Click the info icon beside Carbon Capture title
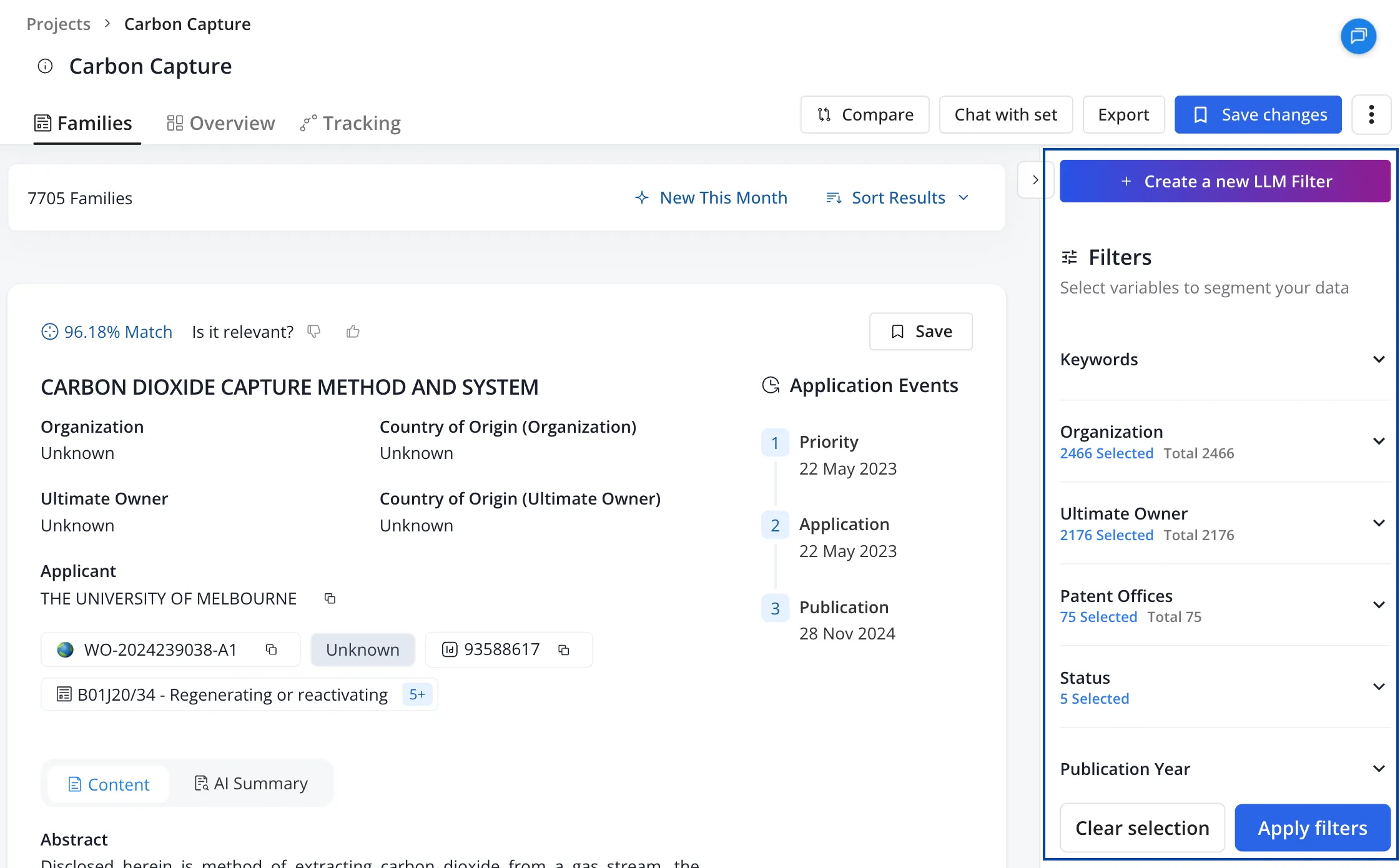This screenshot has width=1400, height=868. click(x=45, y=66)
